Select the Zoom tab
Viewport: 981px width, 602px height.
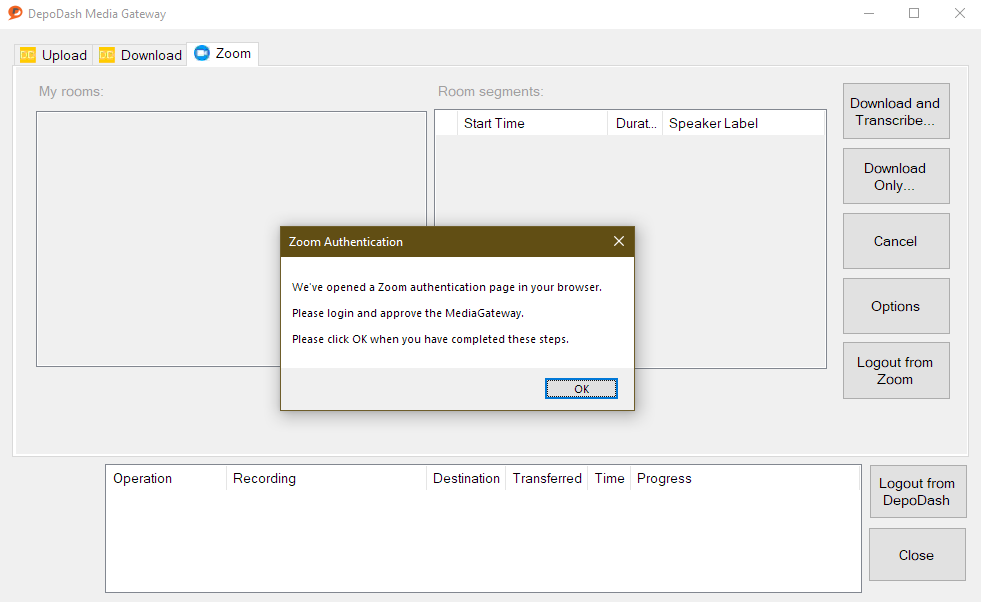coord(223,54)
